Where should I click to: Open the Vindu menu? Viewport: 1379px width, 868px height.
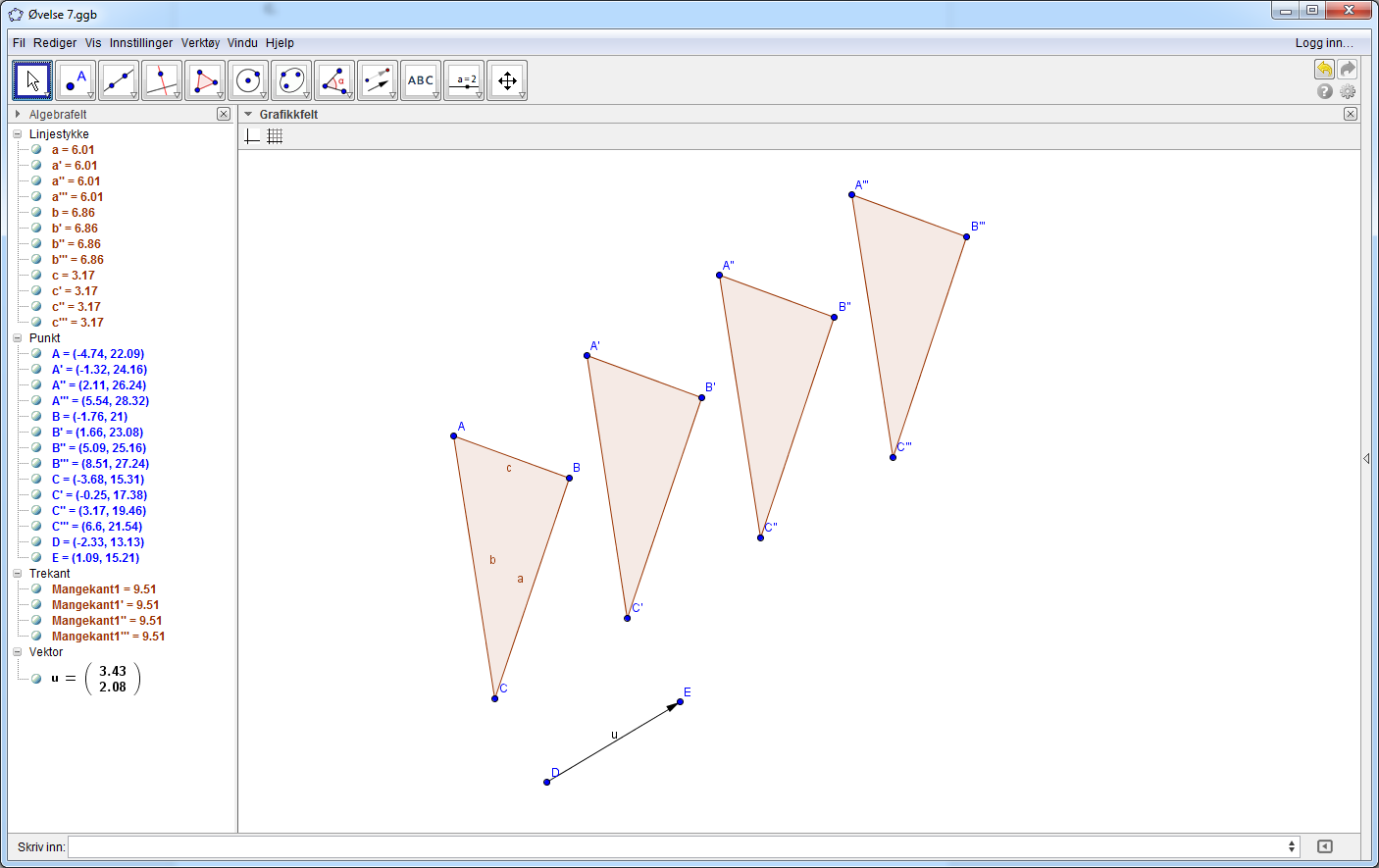pyautogui.click(x=242, y=43)
